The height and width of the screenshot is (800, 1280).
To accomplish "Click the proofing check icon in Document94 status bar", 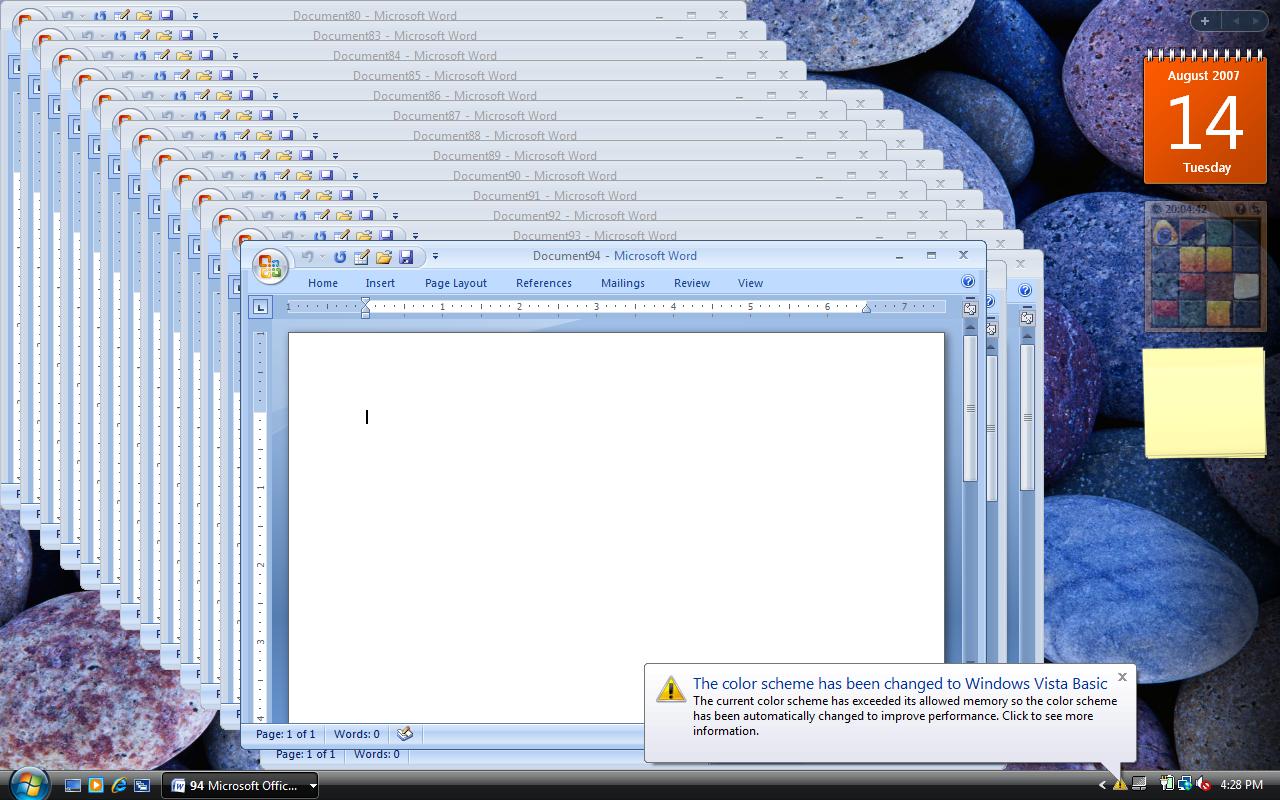I will point(405,734).
